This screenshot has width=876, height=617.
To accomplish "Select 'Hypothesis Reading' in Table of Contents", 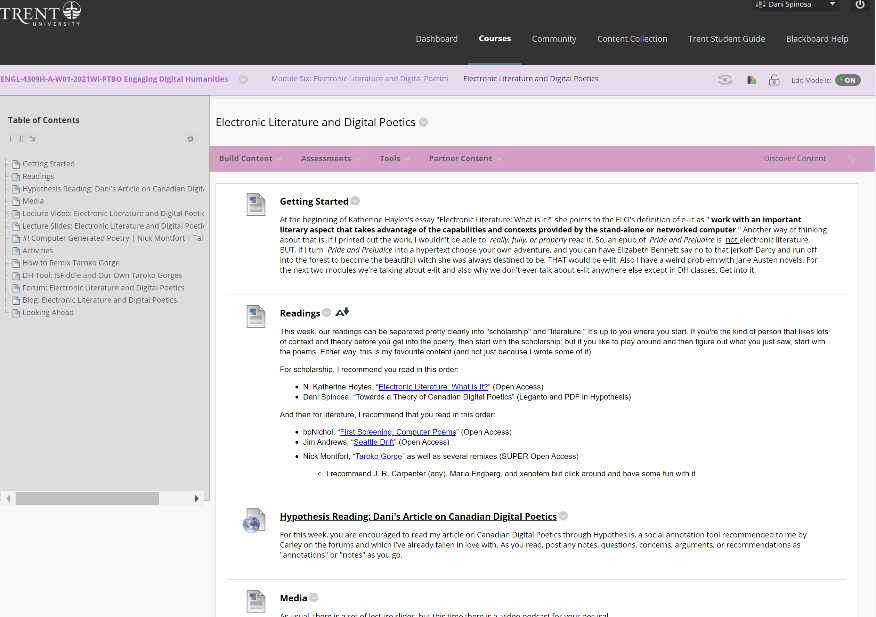I will (x=113, y=189).
